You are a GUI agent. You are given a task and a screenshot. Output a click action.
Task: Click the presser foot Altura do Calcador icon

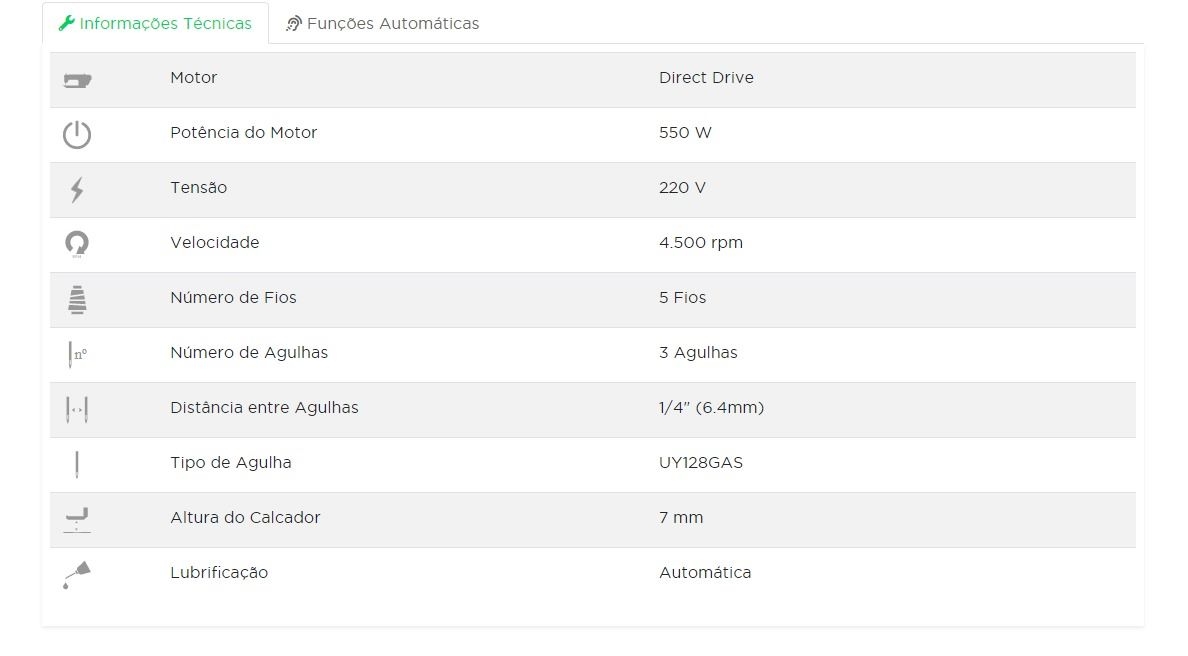(77, 518)
